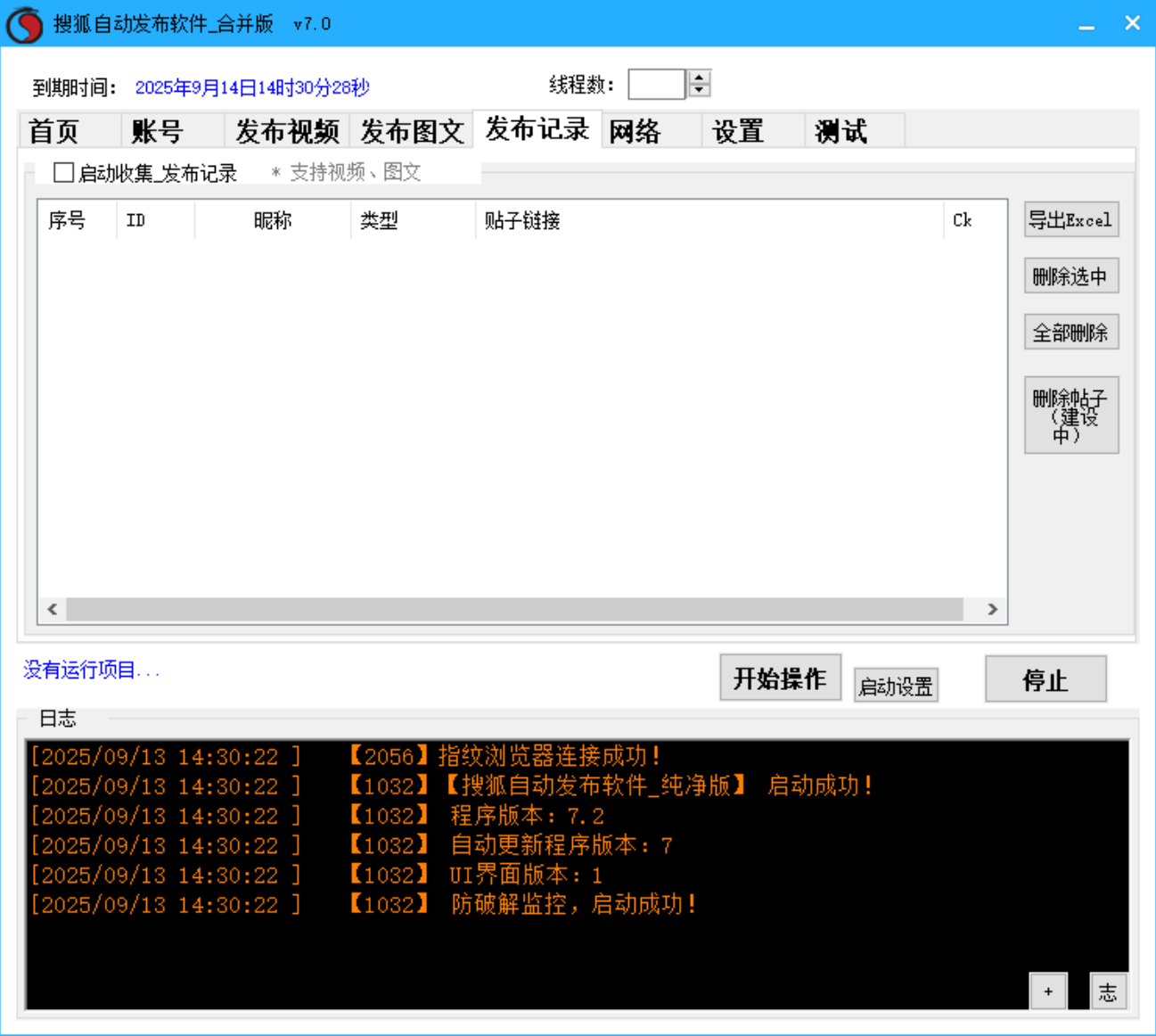The height and width of the screenshot is (1036, 1156).
Task: Increase thread count with up arrow
Action: pos(700,78)
